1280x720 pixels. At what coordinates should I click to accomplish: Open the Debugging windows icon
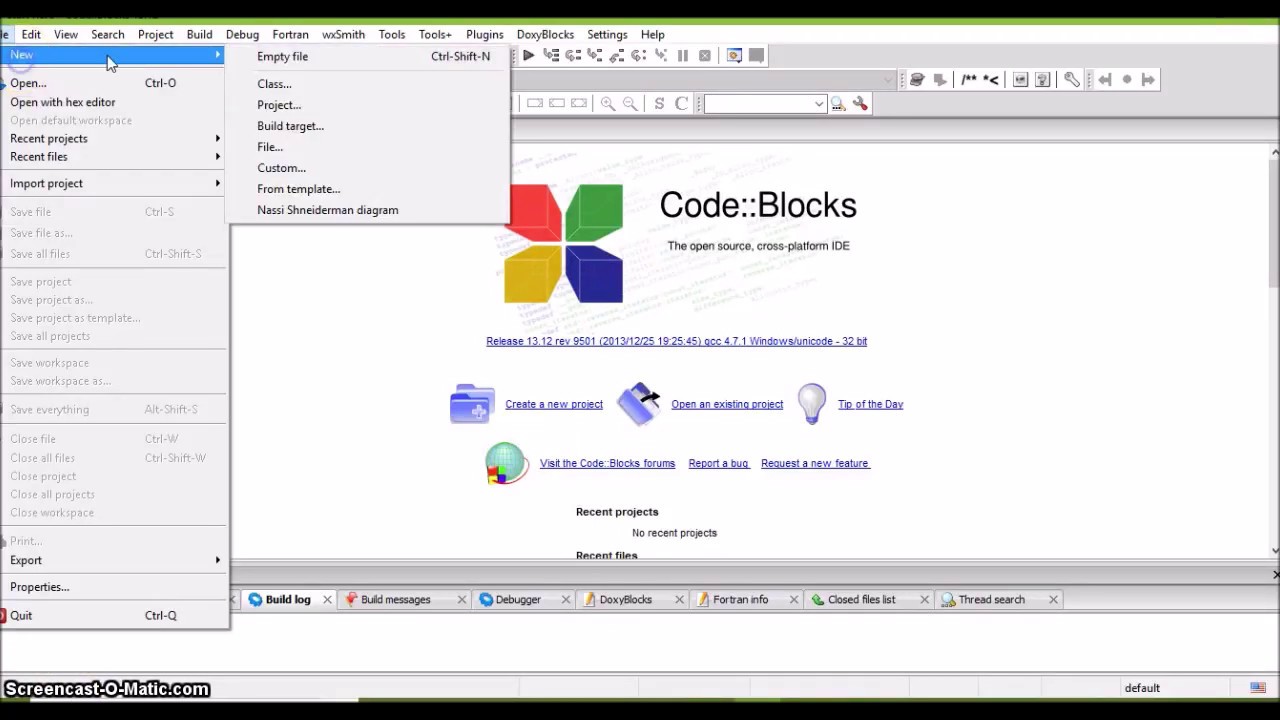734,56
